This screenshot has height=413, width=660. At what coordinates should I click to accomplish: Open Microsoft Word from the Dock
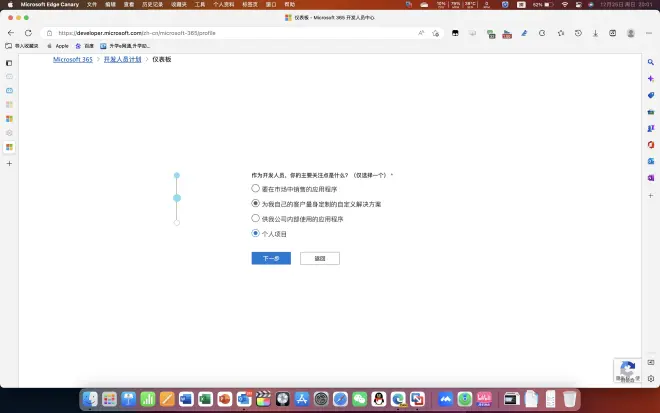tap(186, 399)
